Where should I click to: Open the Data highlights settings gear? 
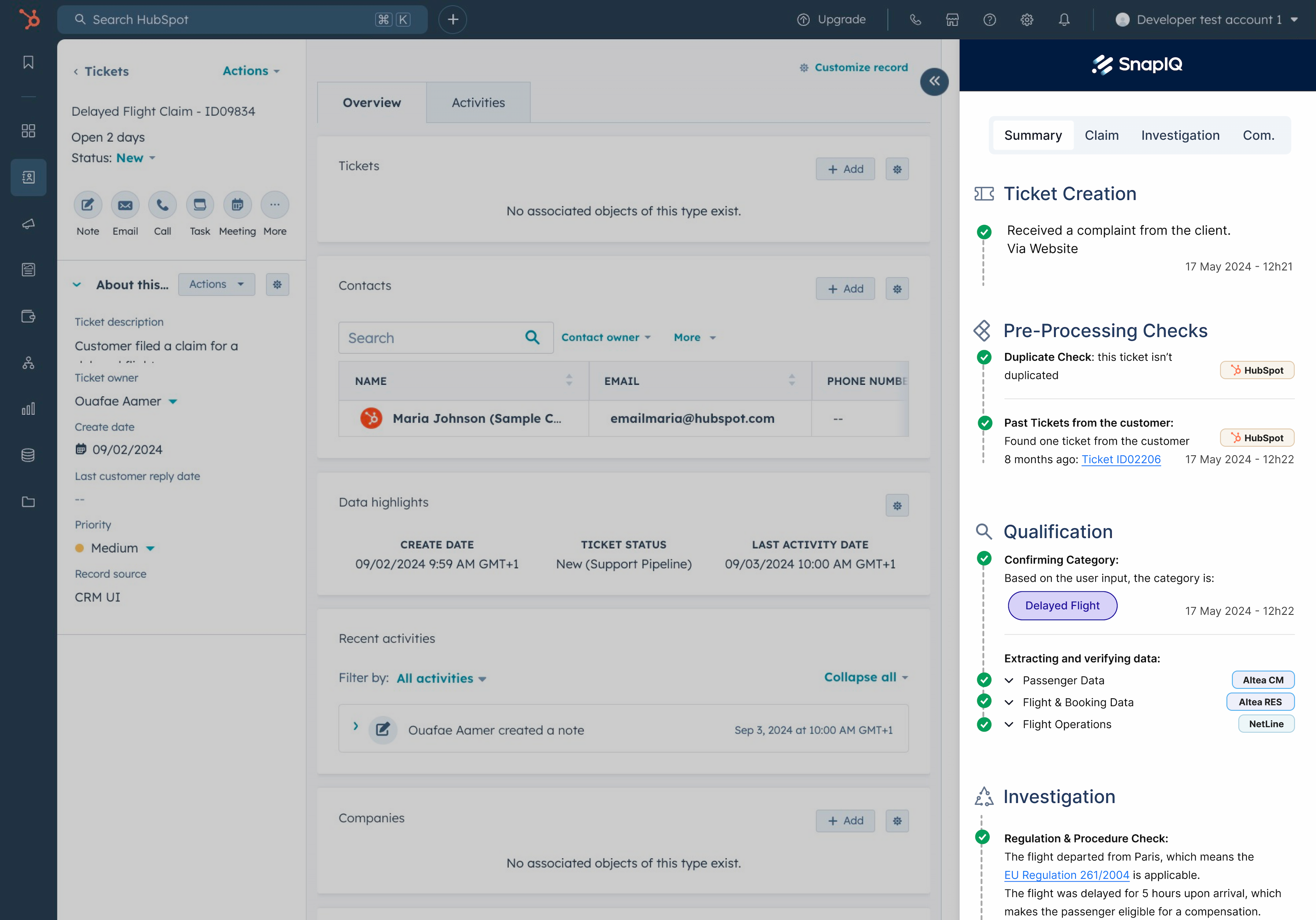pyautogui.click(x=897, y=505)
